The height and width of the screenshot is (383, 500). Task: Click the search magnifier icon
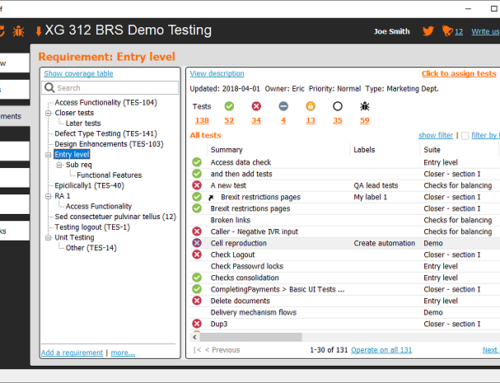pos(49,88)
